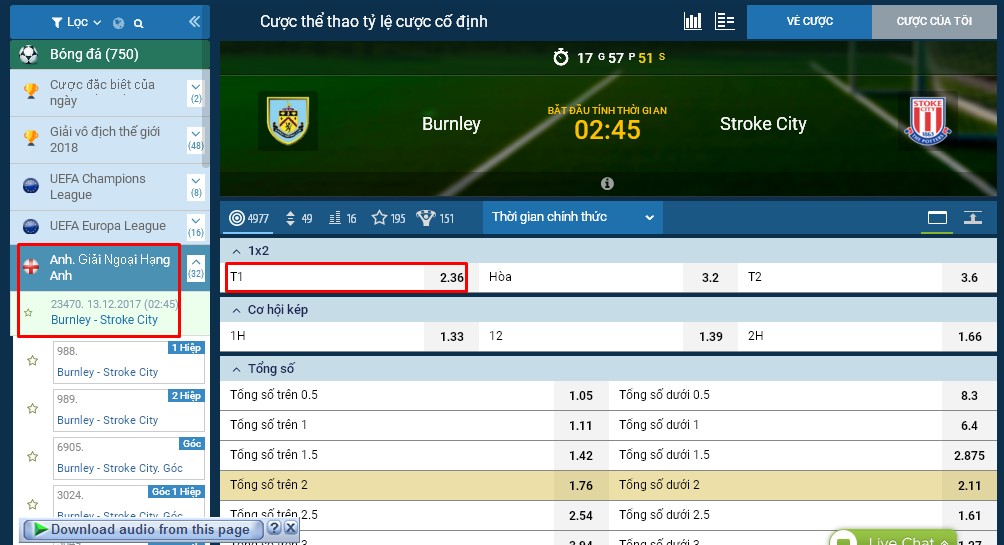Bet on 1H at 1.33

349,336
